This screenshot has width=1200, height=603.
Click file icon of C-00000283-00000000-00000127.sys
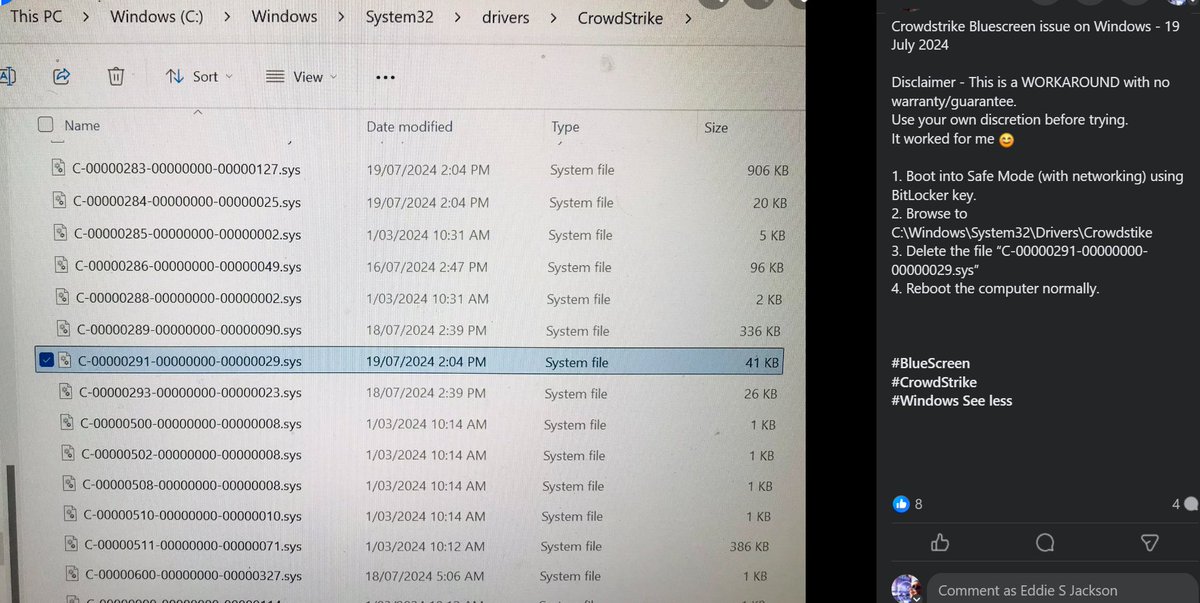(59, 169)
